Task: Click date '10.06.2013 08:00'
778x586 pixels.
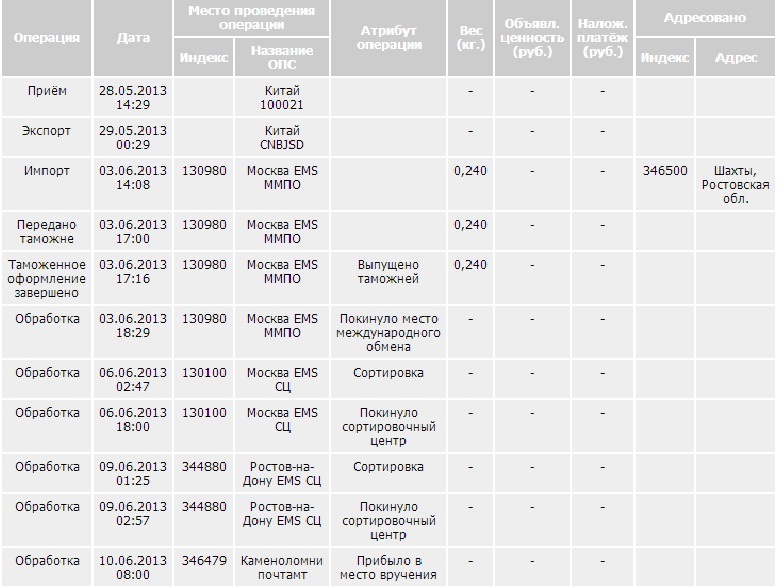Action: tap(132, 568)
